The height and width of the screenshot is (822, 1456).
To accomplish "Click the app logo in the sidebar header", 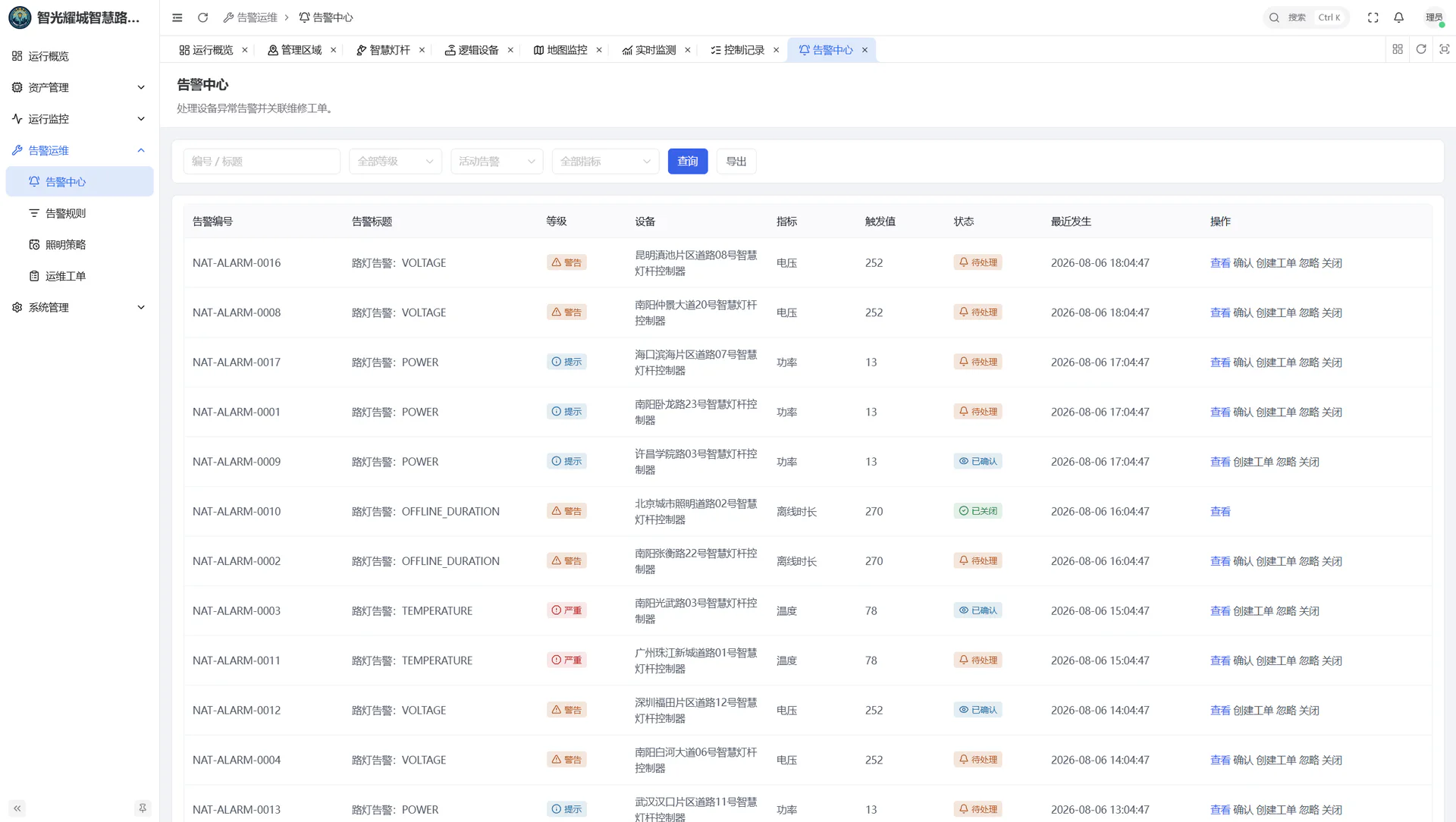I will [x=20, y=17].
